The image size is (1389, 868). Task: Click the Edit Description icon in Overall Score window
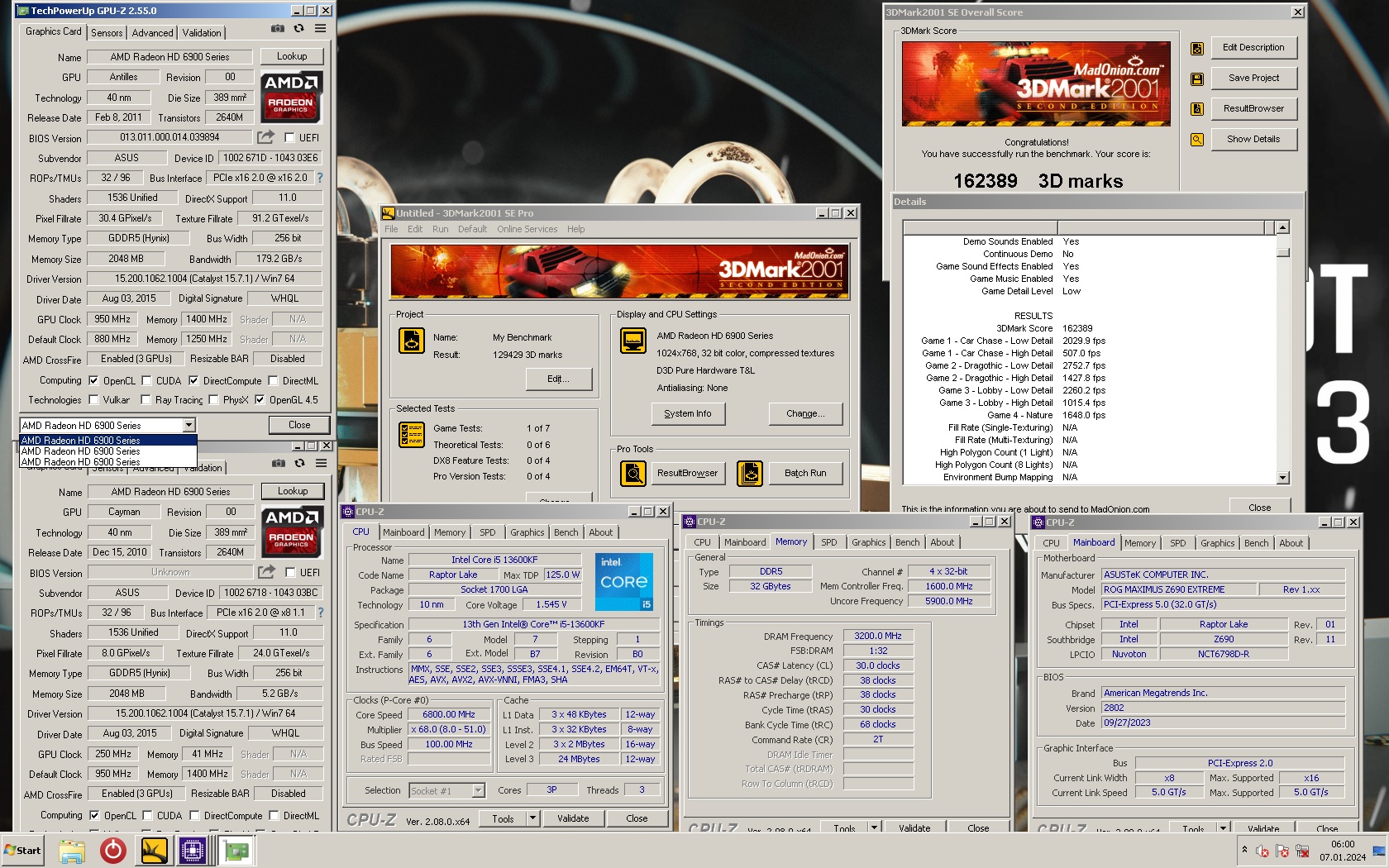[1196, 49]
